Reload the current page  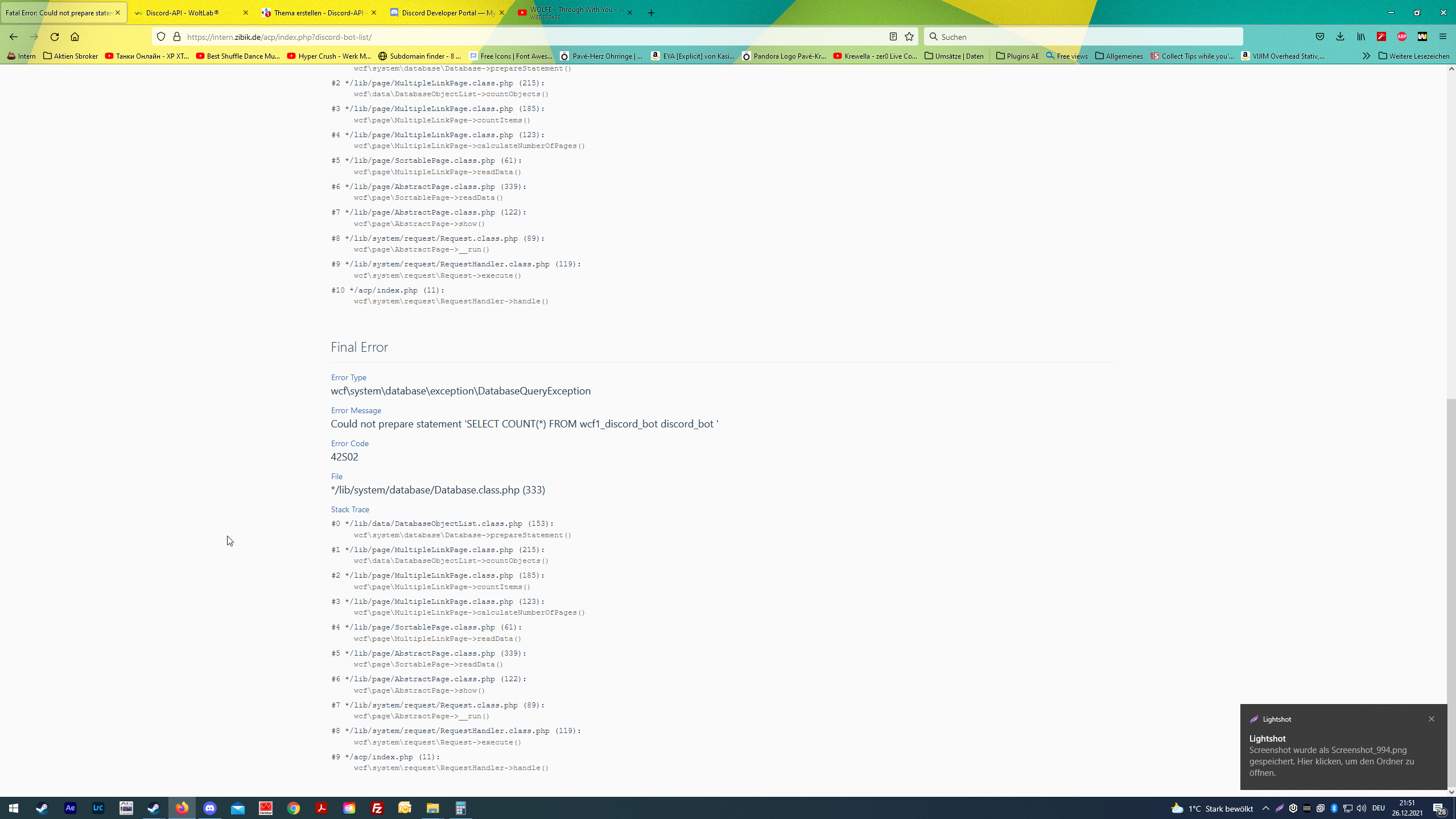pos(55,36)
